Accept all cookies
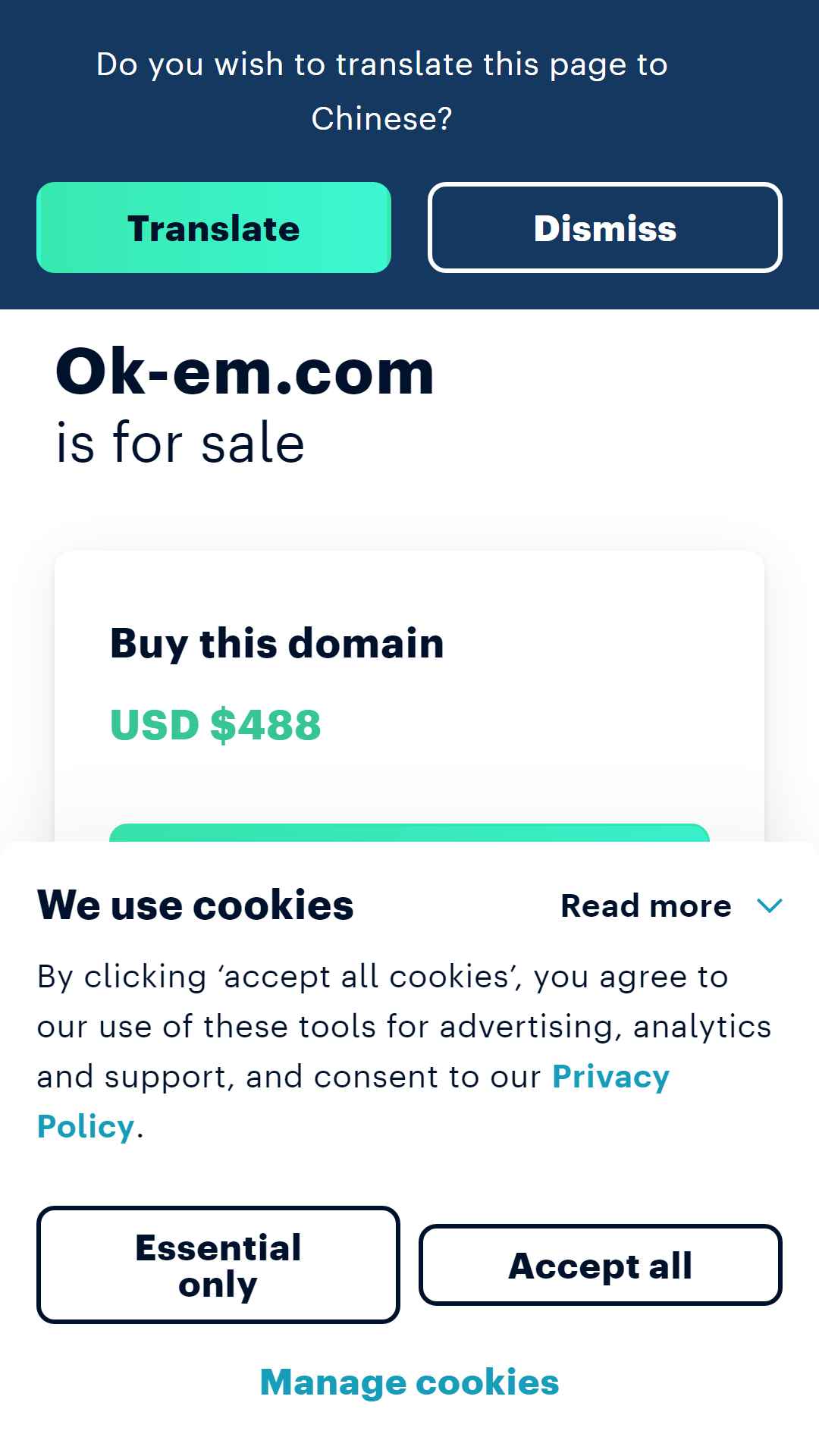Viewport: 819px width, 1456px height. tap(601, 1265)
